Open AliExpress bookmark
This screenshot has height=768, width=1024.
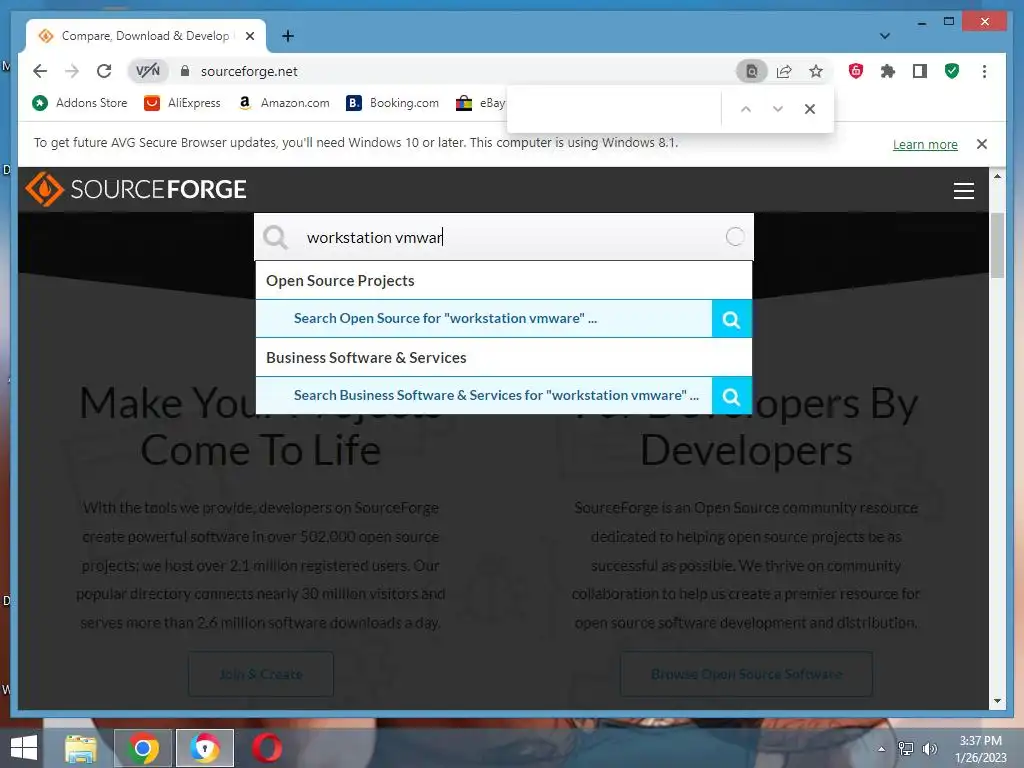[x=182, y=103]
